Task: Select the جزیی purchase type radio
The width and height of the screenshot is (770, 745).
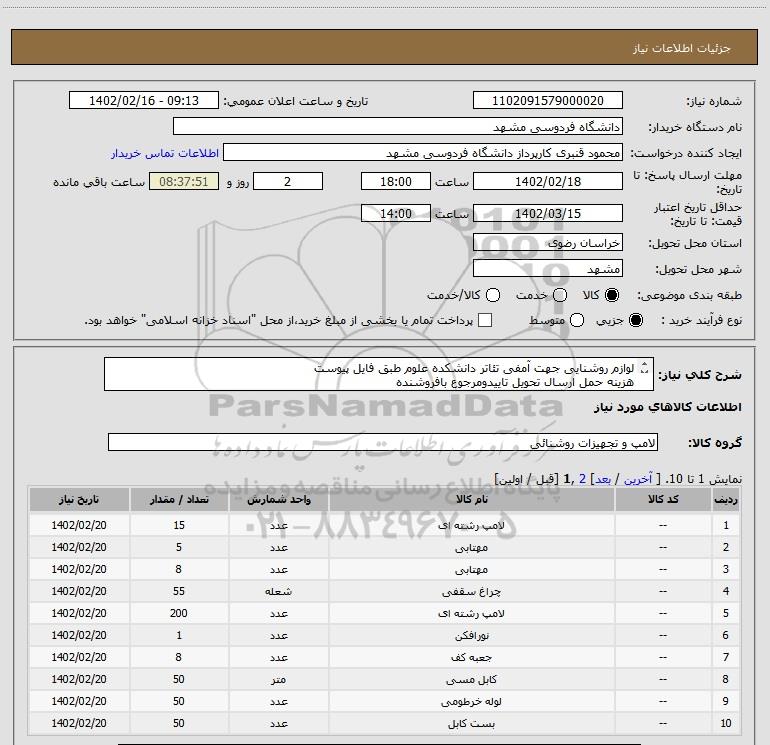Action: click(x=636, y=320)
